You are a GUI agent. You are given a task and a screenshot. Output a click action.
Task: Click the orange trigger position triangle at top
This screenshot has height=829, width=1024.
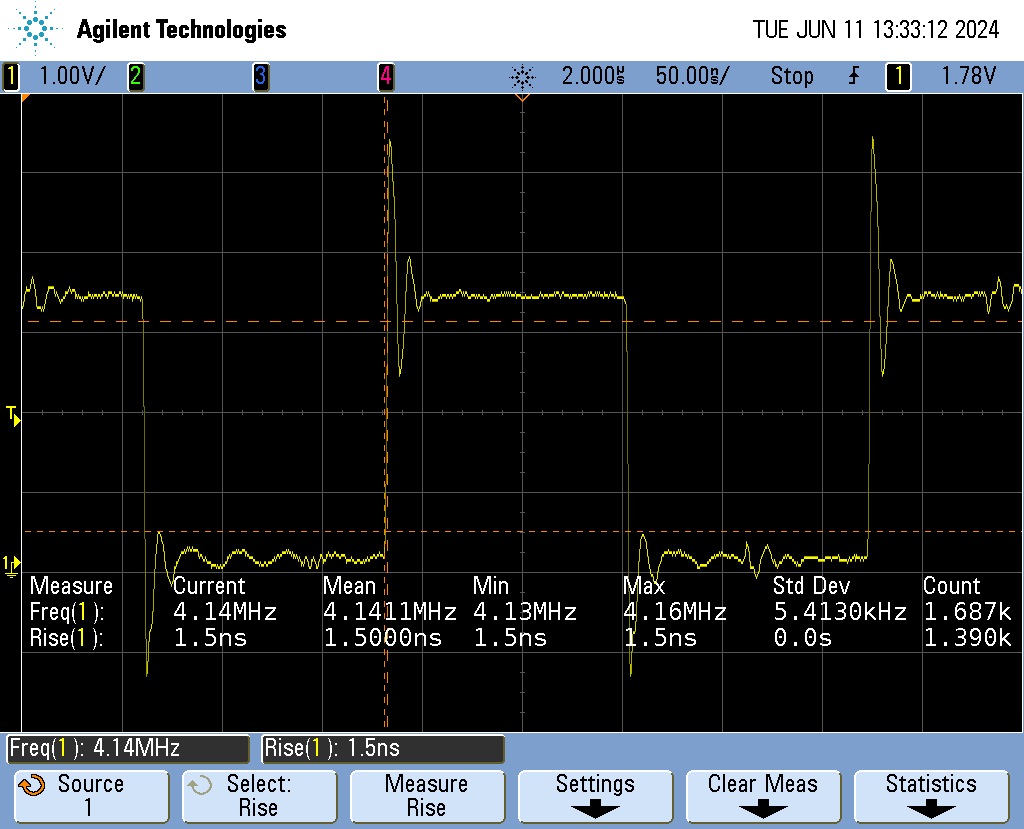tap(521, 98)
